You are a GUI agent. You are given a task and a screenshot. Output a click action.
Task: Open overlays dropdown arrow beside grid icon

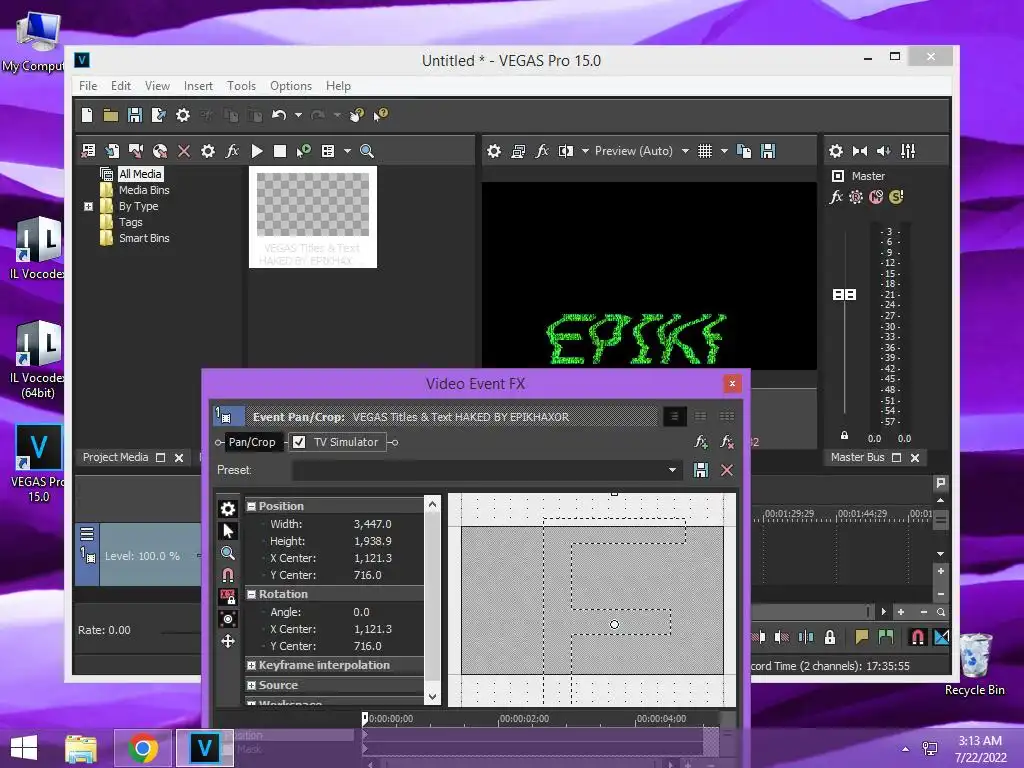coord(724,152)
